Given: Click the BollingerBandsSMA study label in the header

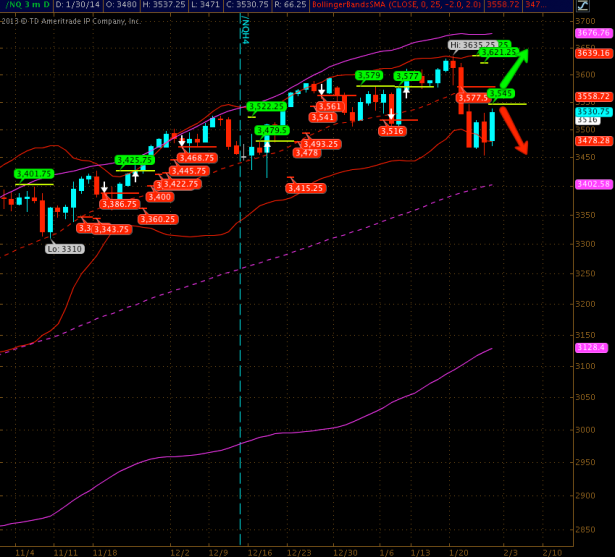Looking at the screenshot, I should click(397, 5).
